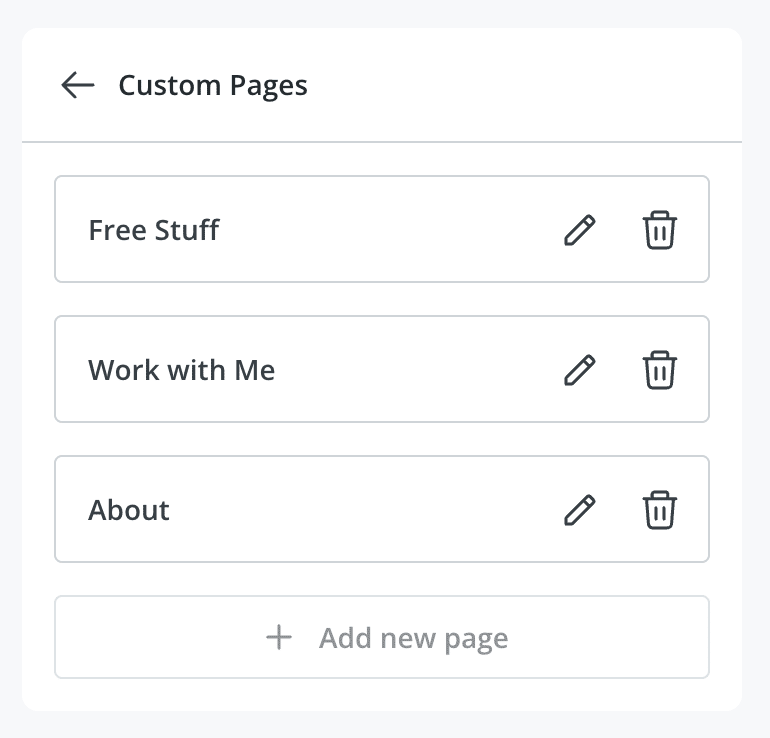The width and height of the screenshot is (770, 738).
Task: Select the About page title text
Action: click(129, 510)
